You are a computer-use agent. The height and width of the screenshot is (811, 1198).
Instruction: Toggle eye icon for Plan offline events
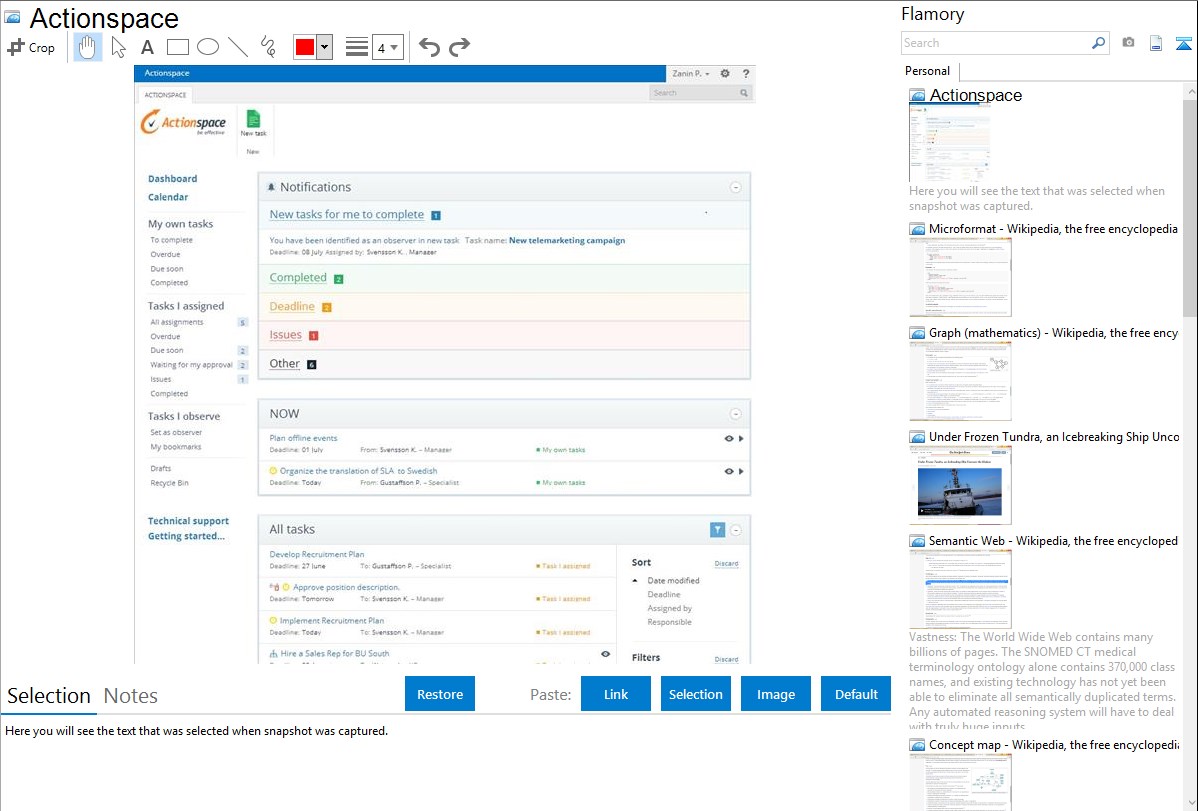coord(729,439)
